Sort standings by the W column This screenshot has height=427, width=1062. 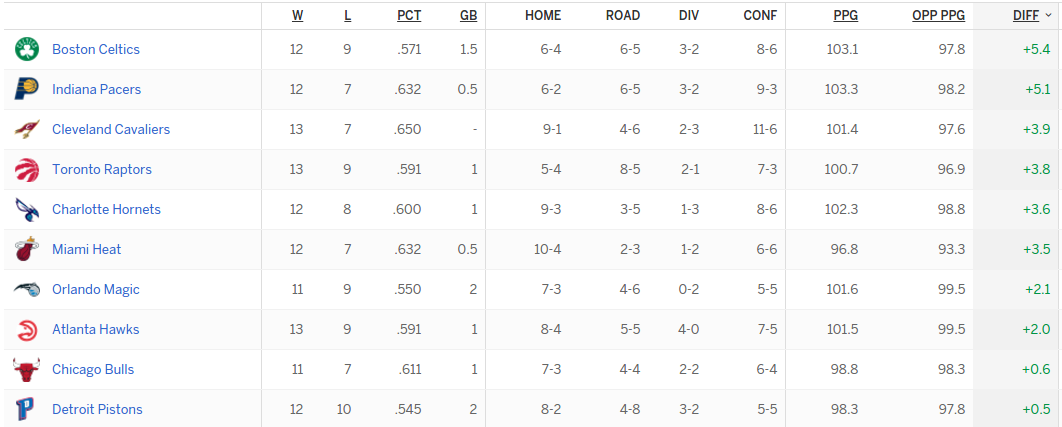tap(297, 16)
